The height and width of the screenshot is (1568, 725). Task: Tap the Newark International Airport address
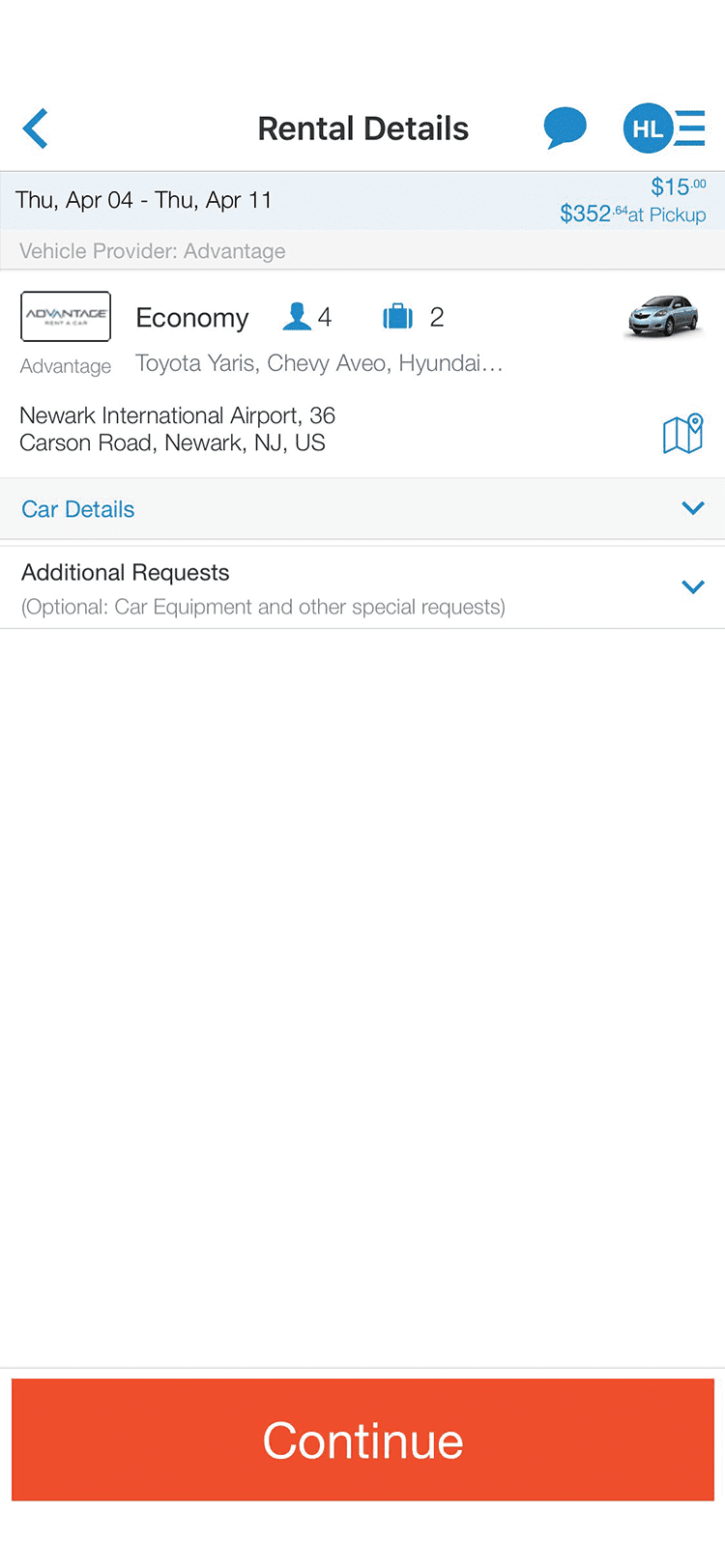click(x=178, y=429)
